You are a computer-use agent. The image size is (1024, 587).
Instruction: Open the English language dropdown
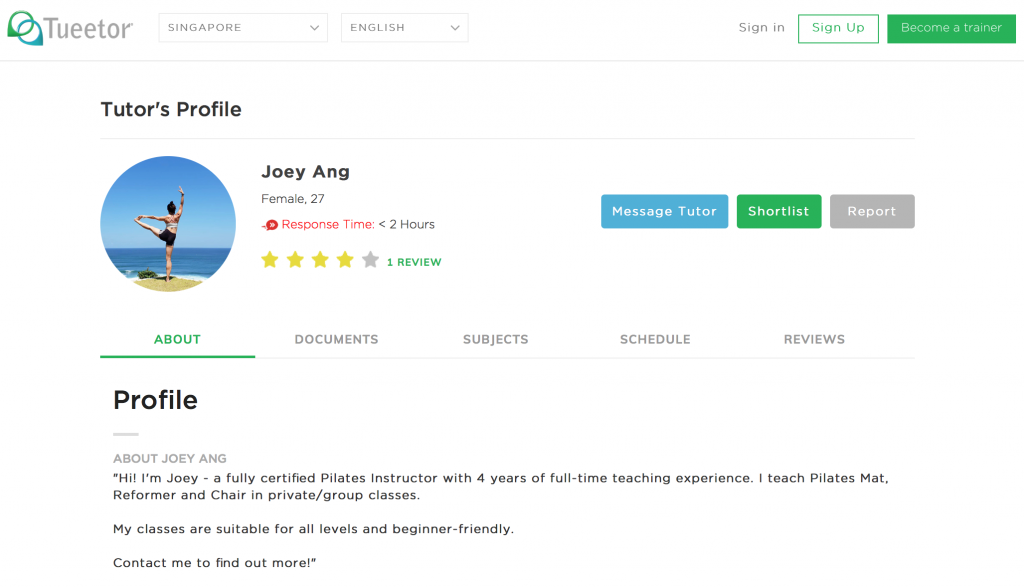[x=404, y=27]
